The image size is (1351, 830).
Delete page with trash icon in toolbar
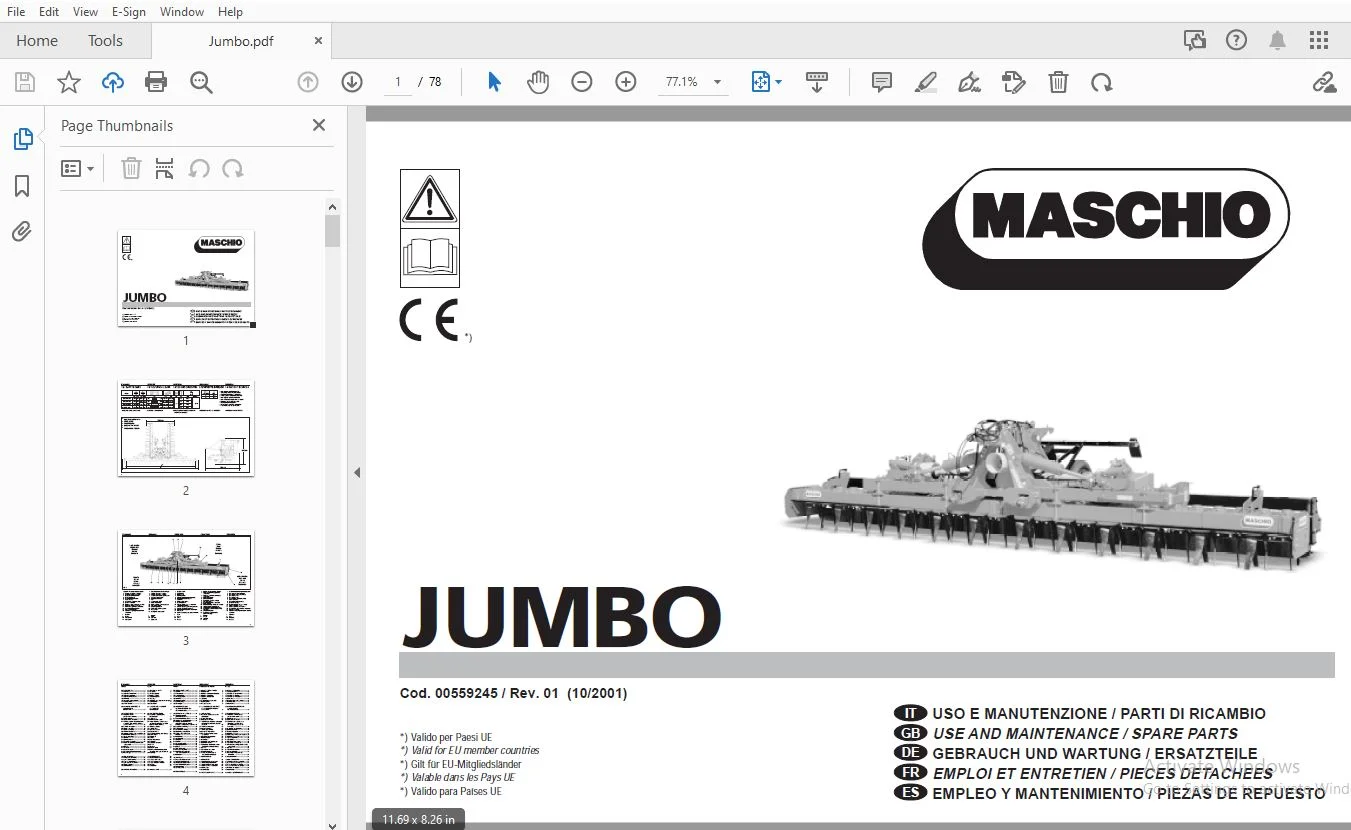point(1058,82)
